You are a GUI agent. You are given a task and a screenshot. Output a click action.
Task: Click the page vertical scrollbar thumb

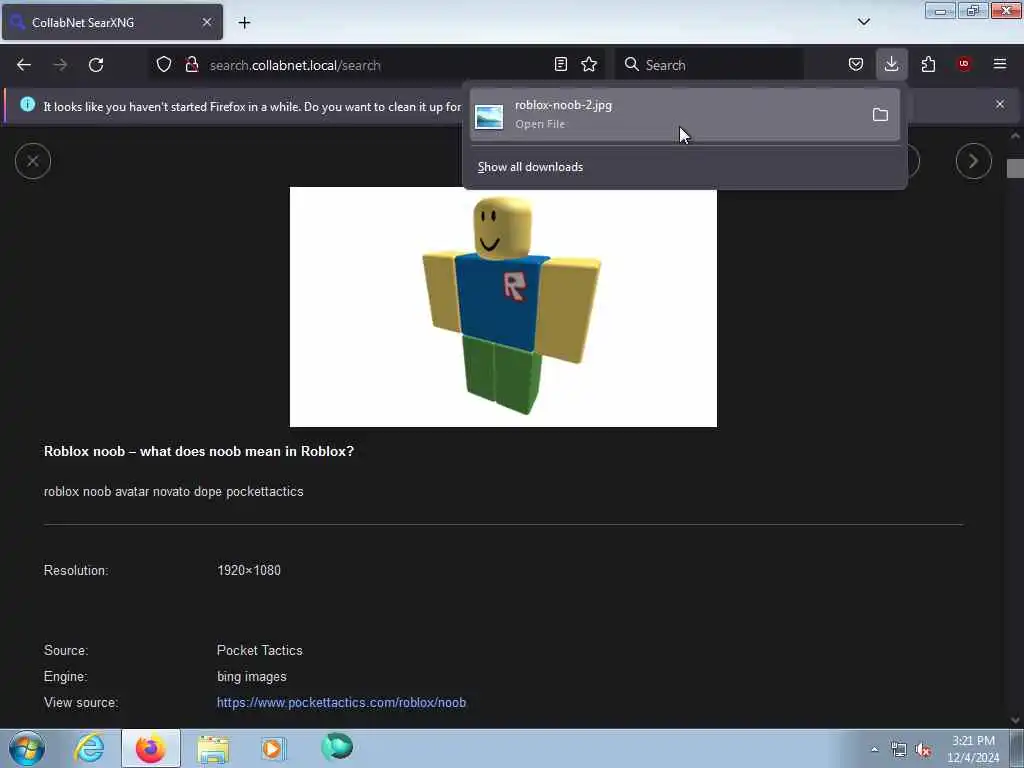pyautogui.click(x=1015, y=168)
